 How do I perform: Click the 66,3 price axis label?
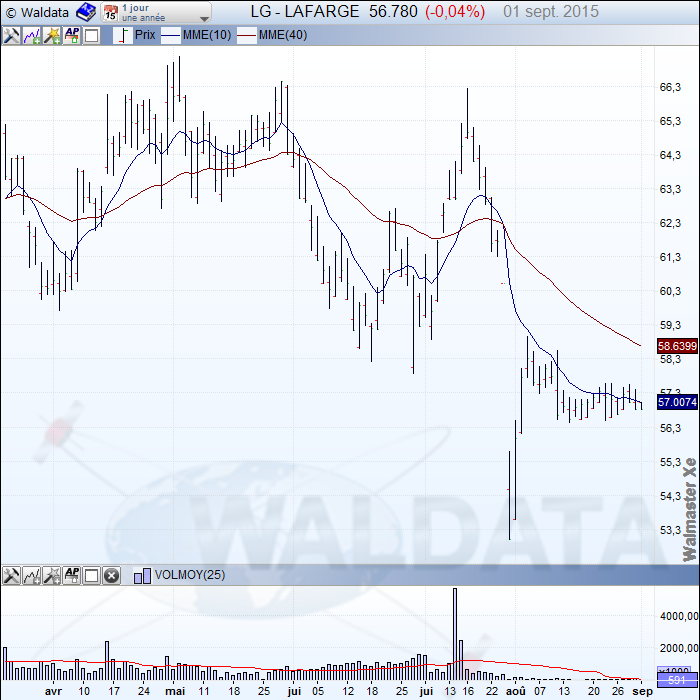click(x=670, y=87)
